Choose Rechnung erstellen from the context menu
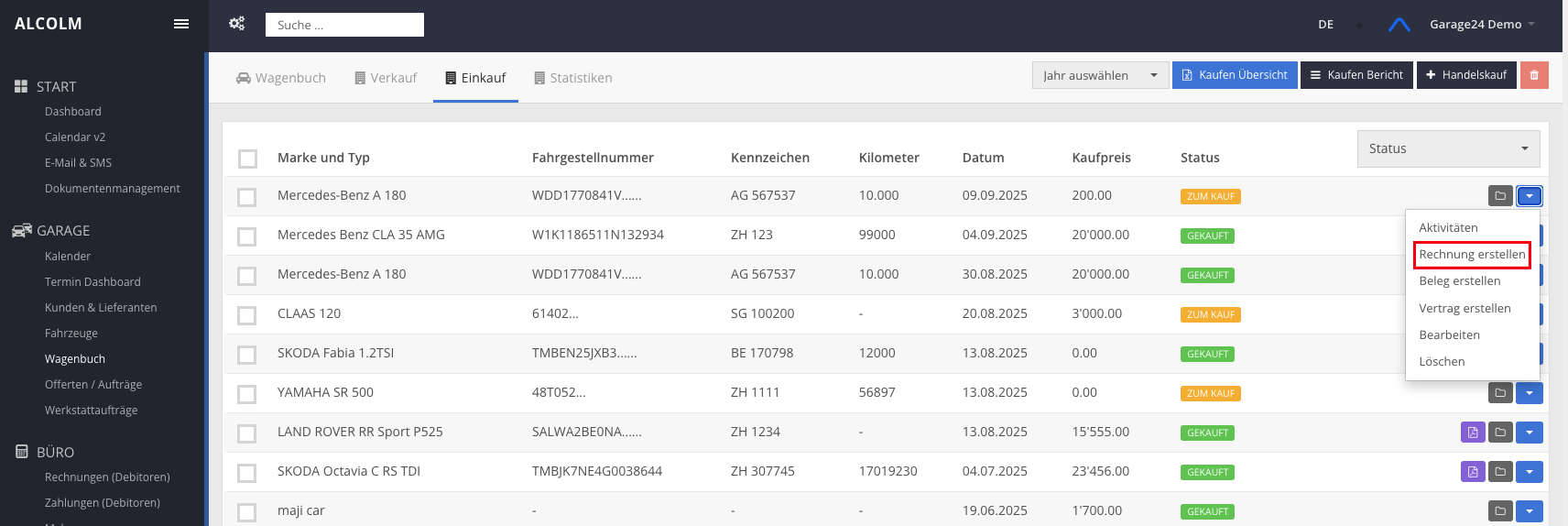 [1472, 255]
